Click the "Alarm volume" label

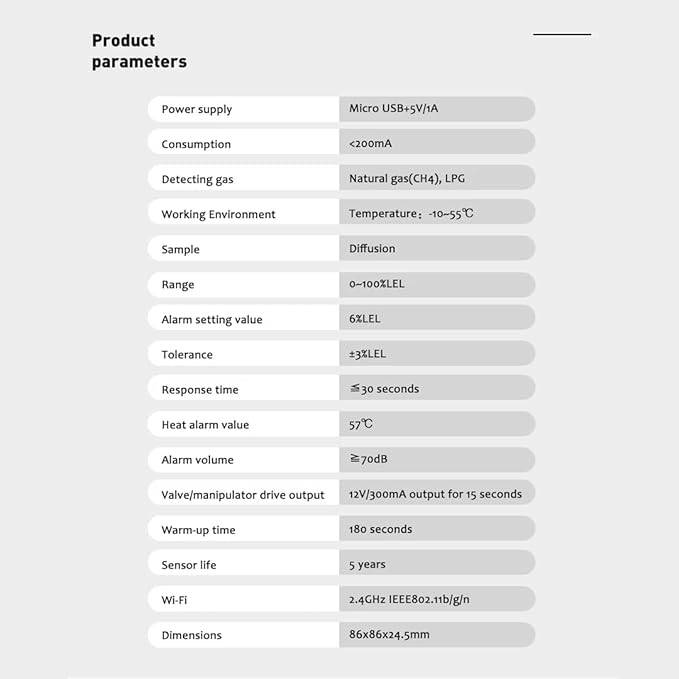[x=197, y=460]
